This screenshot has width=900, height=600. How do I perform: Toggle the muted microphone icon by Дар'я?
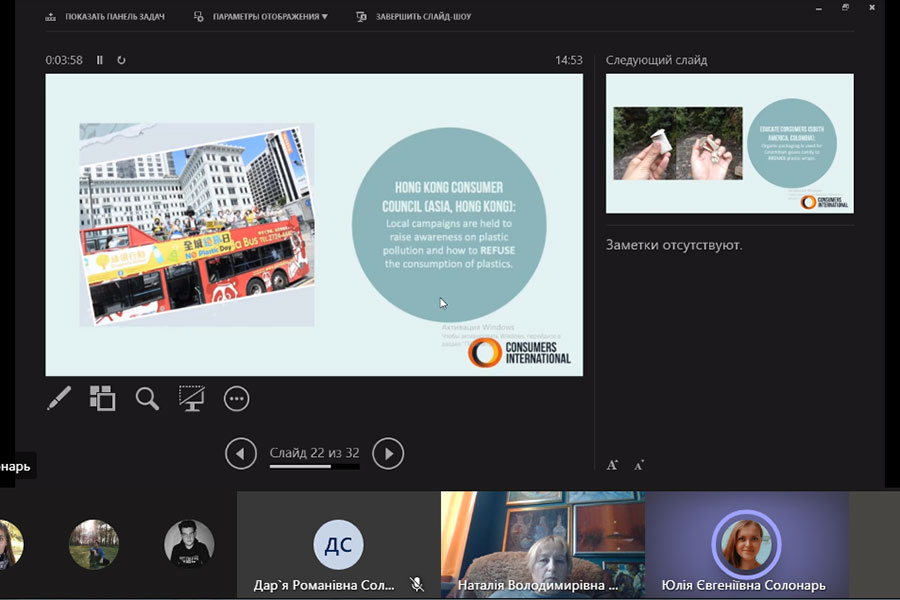[x=417, y=585]
